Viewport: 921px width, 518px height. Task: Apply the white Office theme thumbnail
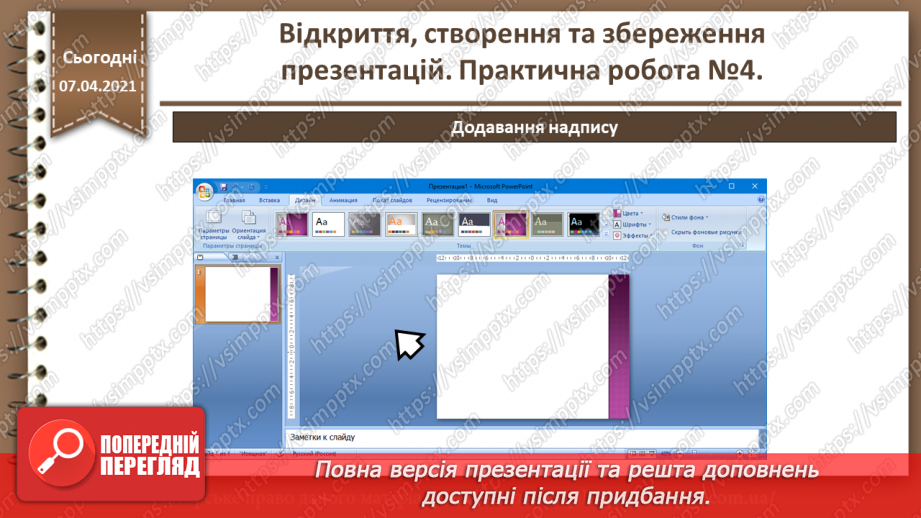tap(328, 224)
